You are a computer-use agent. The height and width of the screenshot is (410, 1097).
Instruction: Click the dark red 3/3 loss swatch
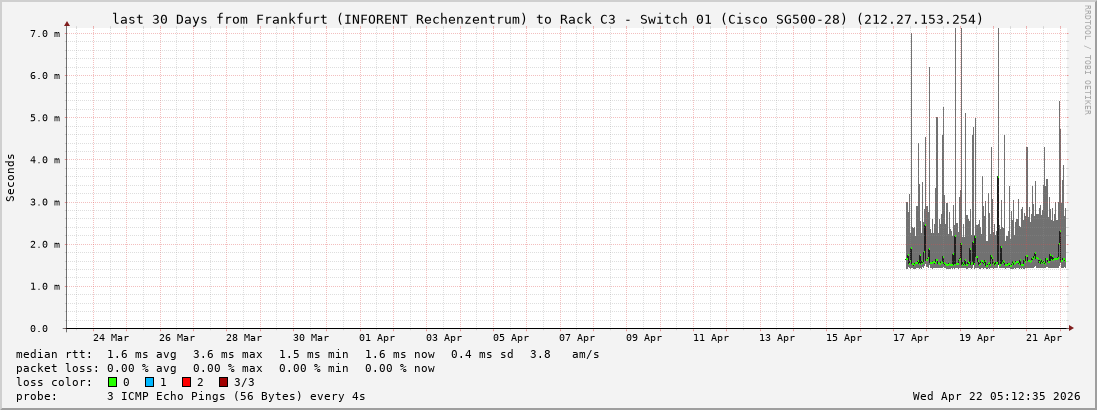[223, 382]
